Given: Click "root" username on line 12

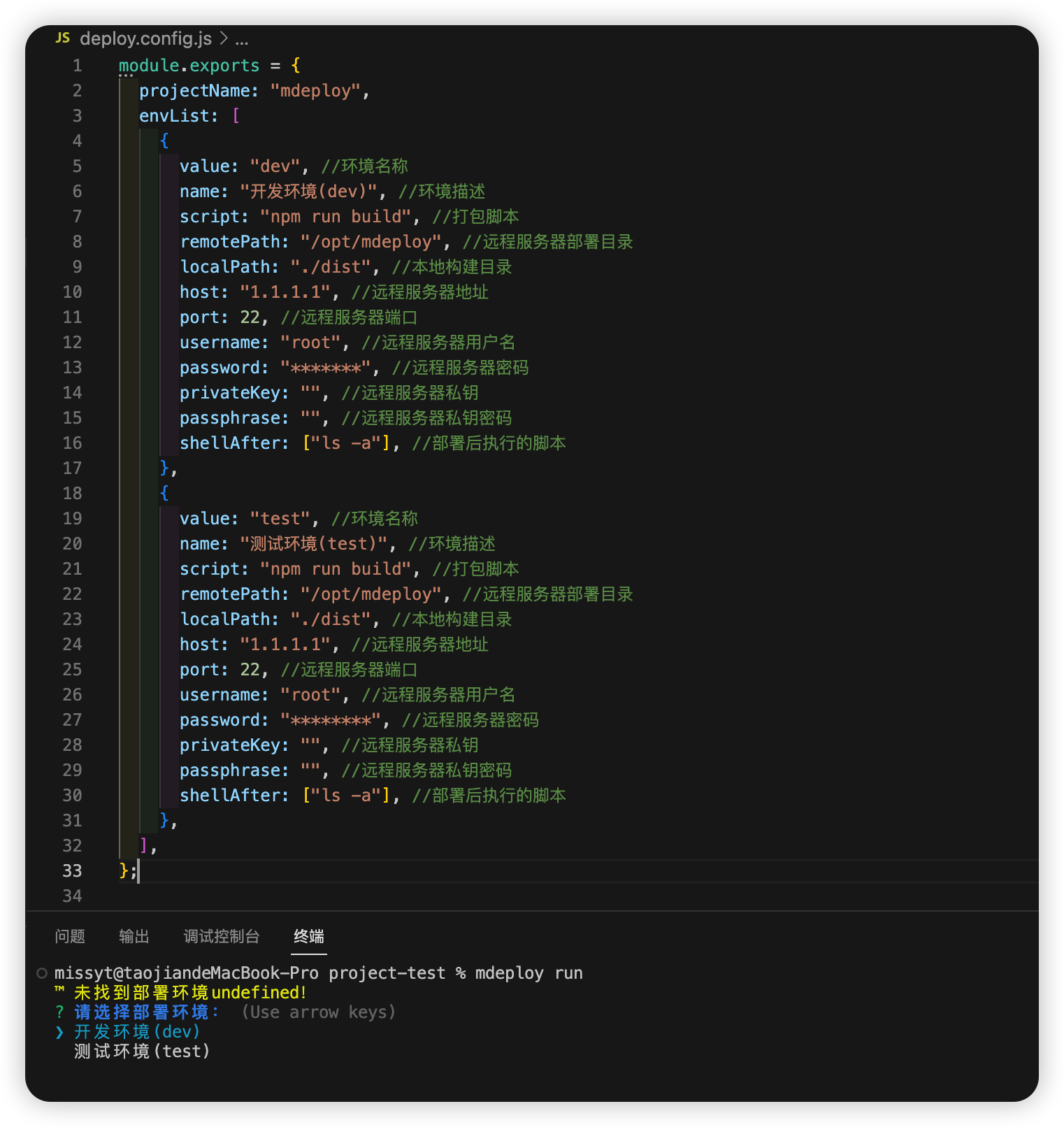Looking at the screenshot, I should [310, 343].
